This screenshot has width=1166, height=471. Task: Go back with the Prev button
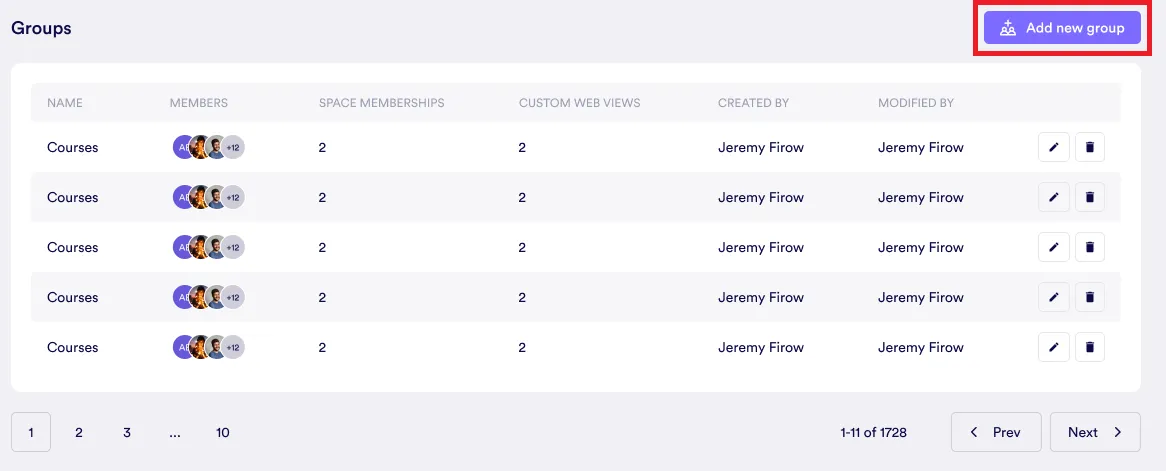click(995, 432)
